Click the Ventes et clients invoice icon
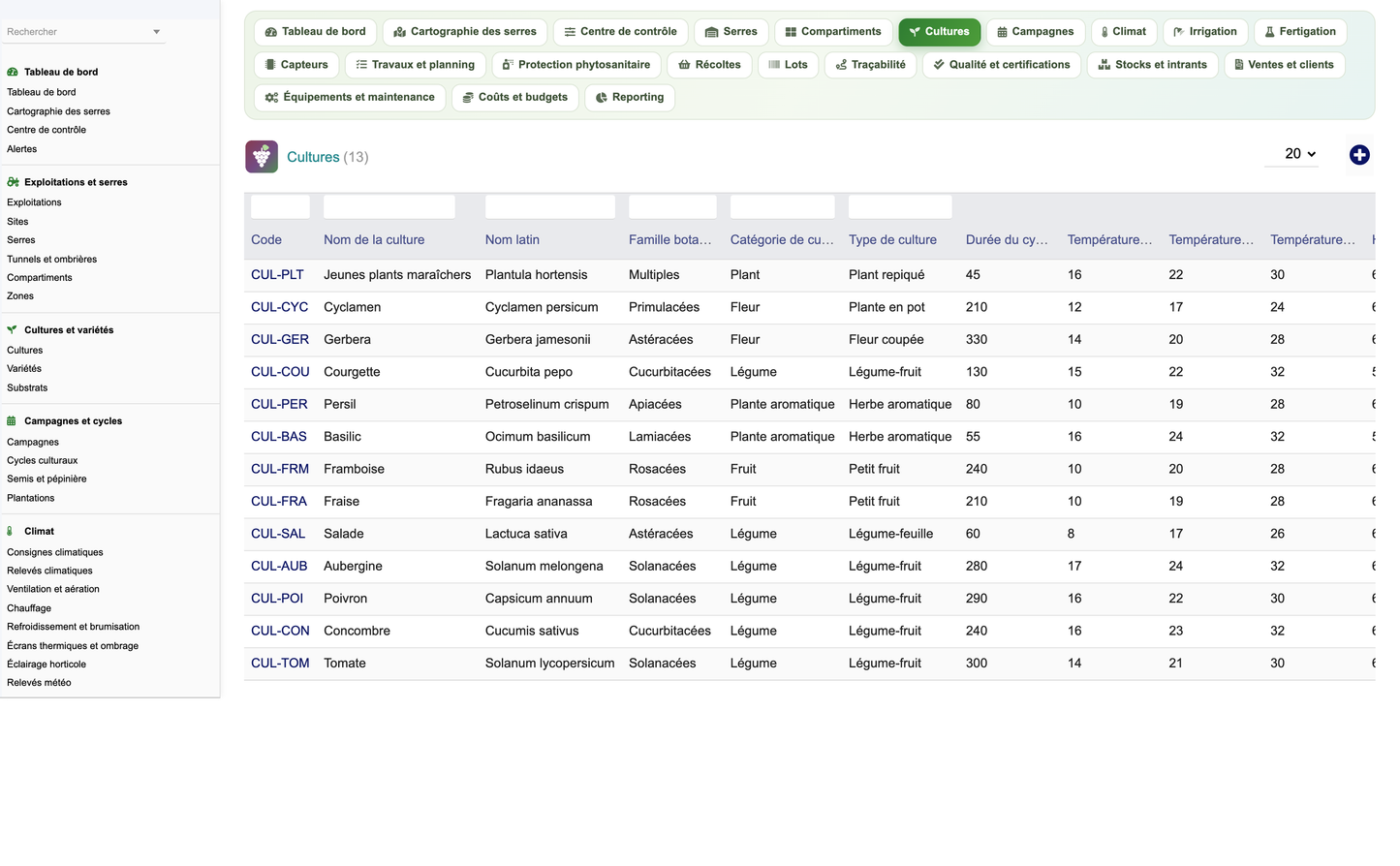The width and height of the screenshot is (1400, 866). click(x=1239, y=65)
